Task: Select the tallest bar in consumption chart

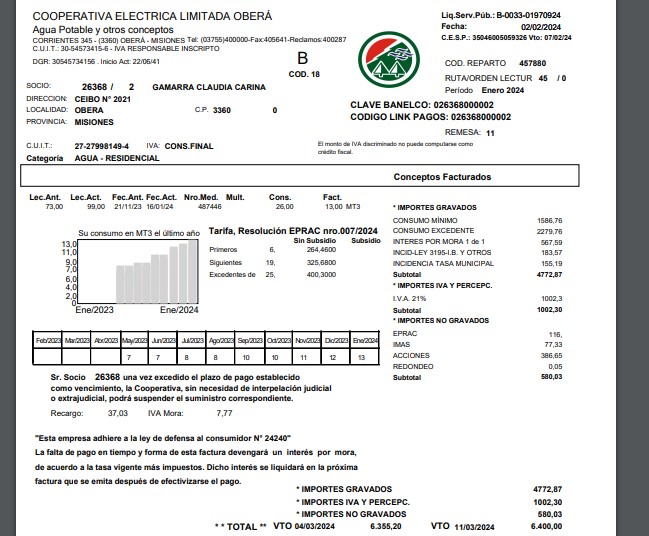Action: pos(193,272)
